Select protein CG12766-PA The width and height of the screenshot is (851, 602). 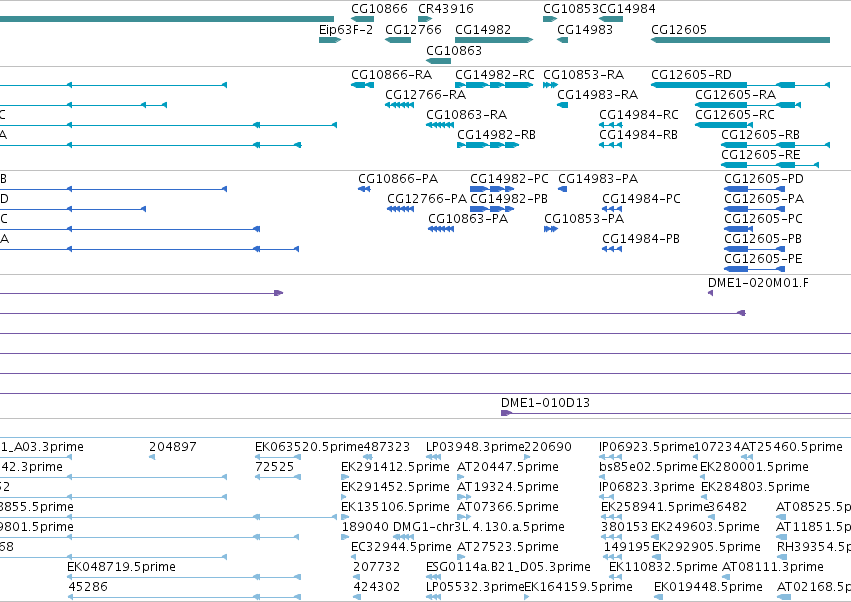427,199
